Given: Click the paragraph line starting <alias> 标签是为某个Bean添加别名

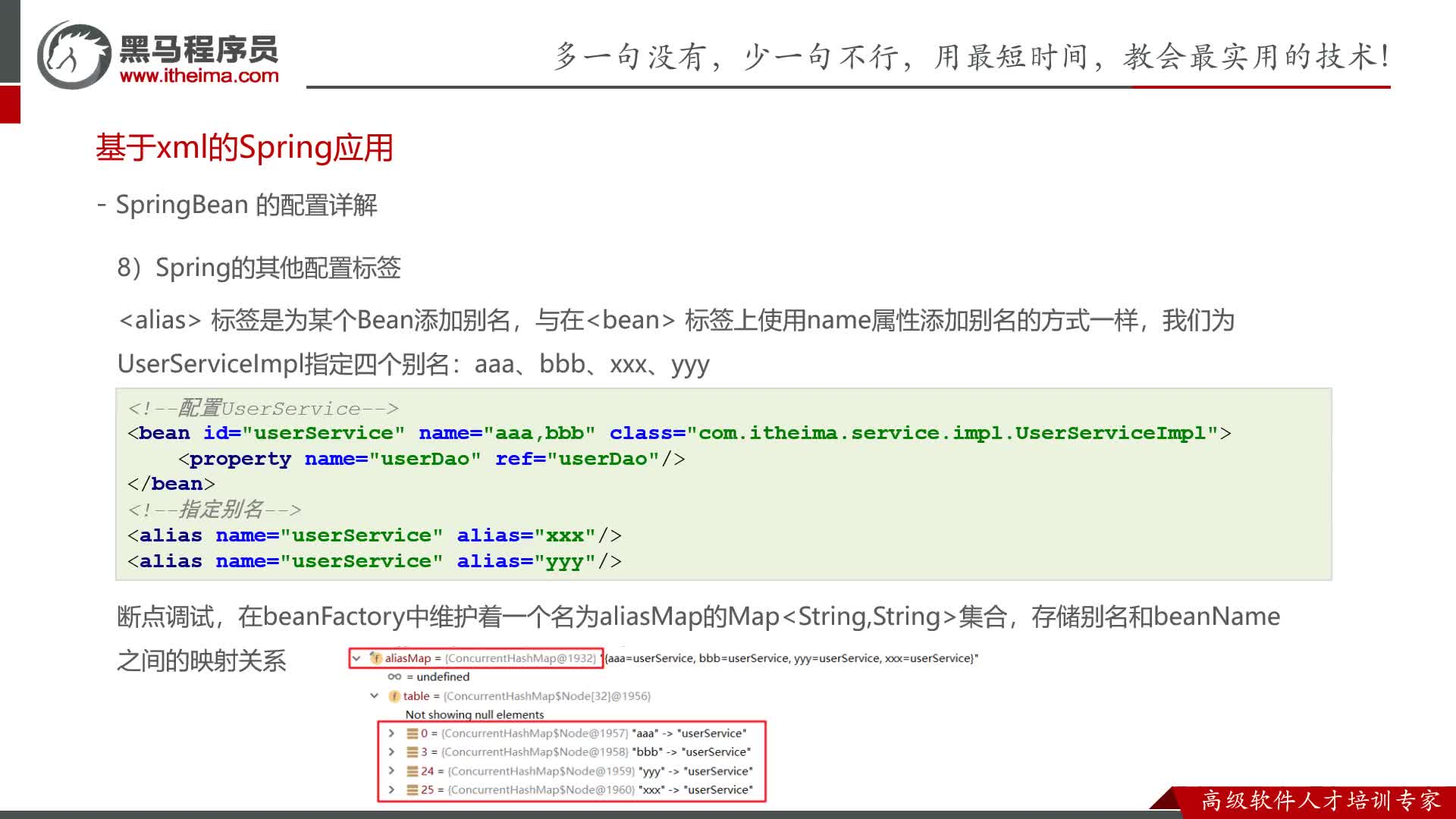Looking at the screenshot, I should coord(677,321).
